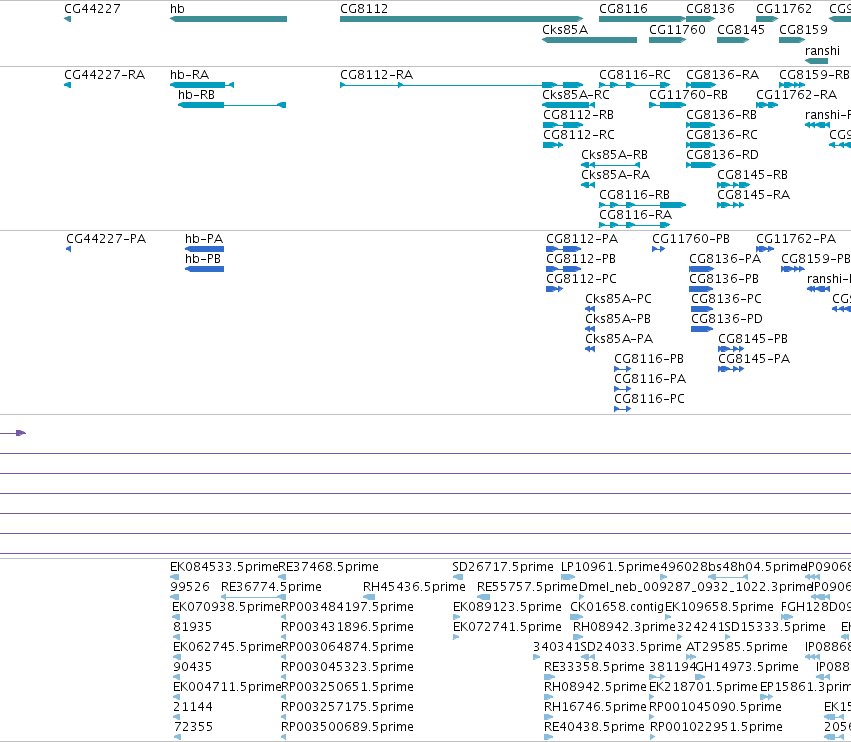Viewport: 851px width, 742px height.
Task: Select protein label CG8116-PB
Action: pyautogui.click(x=649, y=359)
